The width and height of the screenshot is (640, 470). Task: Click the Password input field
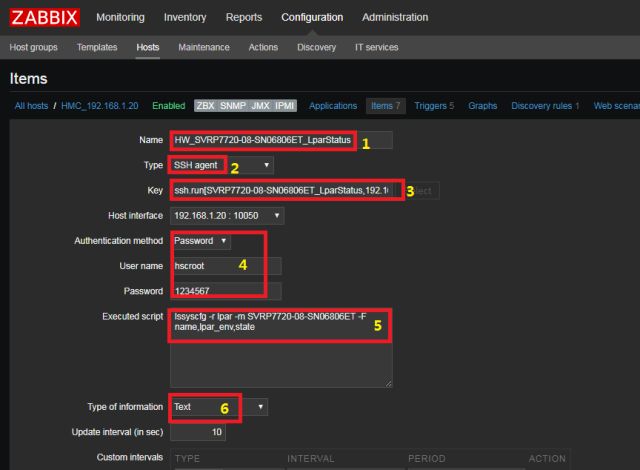click(x=226, y=291)
